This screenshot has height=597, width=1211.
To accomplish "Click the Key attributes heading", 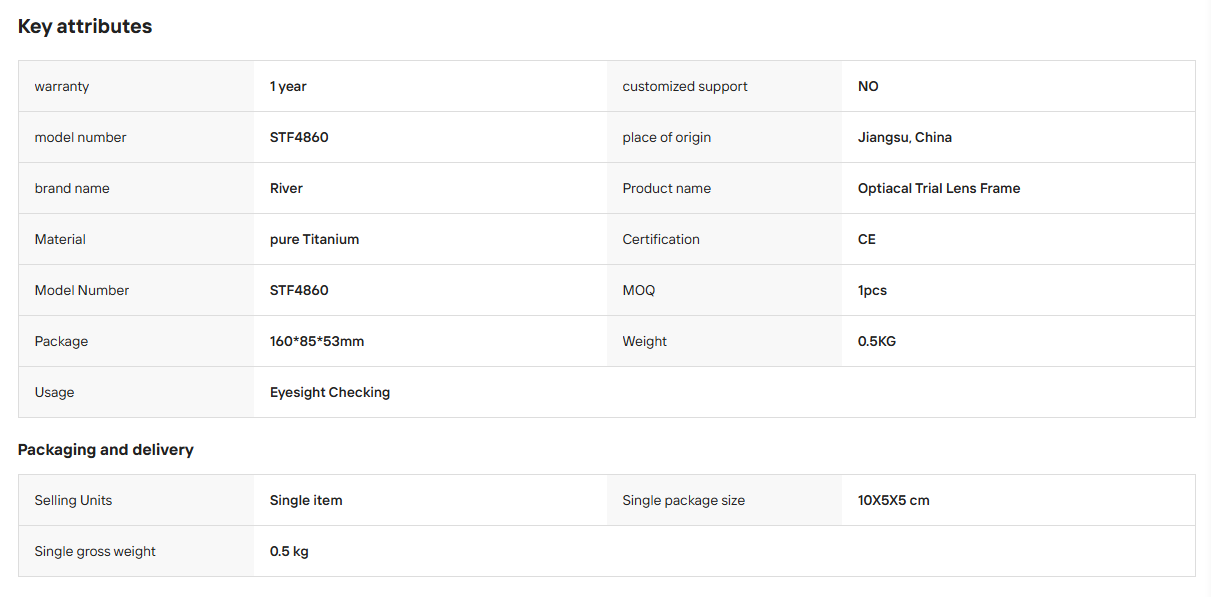I will (x=85, y=27).
